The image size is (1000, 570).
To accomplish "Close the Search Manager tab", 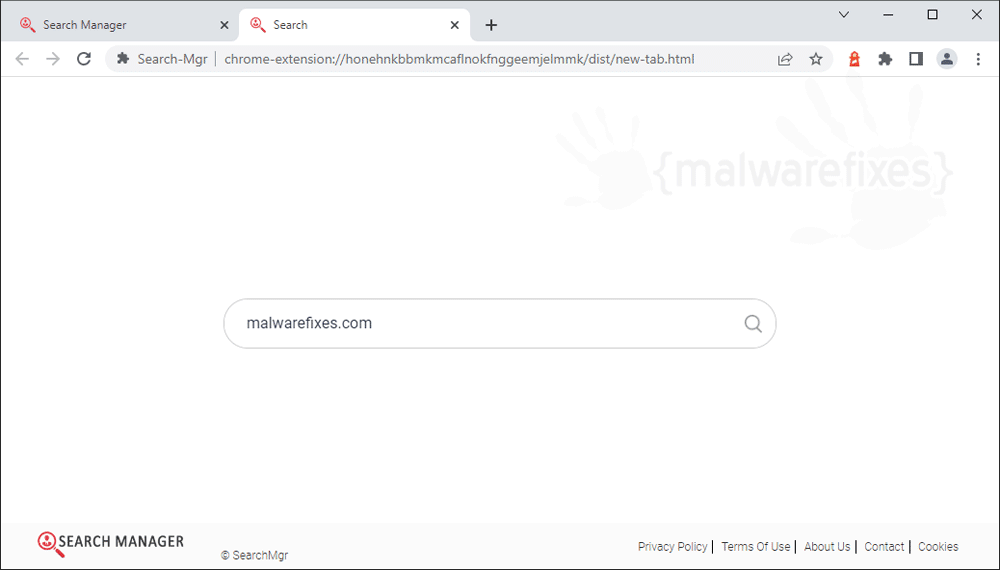I will click(x=224, y=25).
